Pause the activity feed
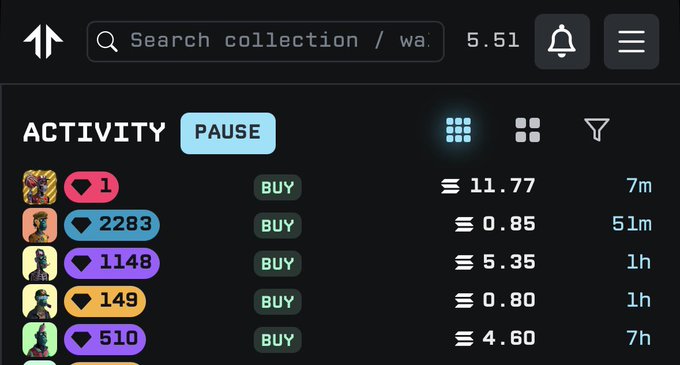Screen dimensions: 680x365 (x=228, y=133)
